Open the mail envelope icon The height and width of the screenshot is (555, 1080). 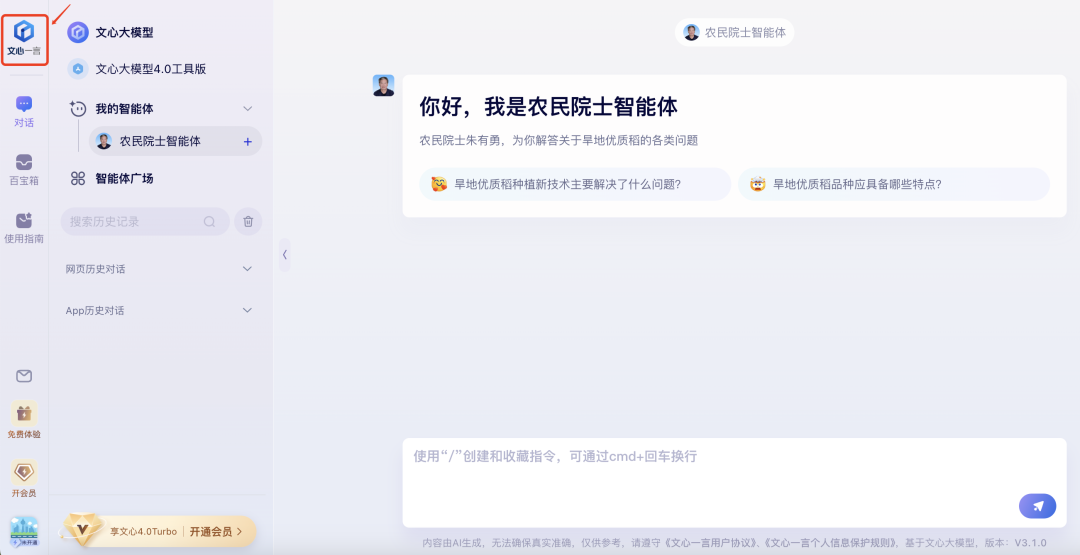[24, 376]
